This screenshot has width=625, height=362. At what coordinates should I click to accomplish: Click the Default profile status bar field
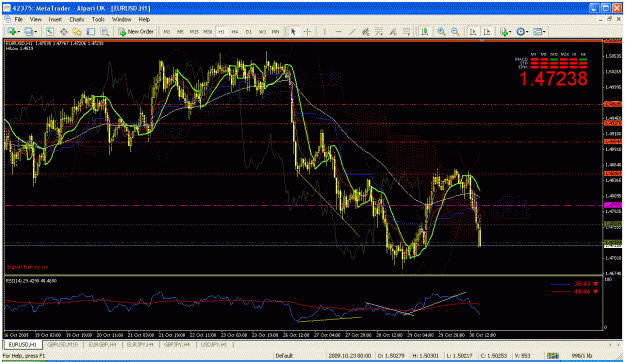[284, 356]
